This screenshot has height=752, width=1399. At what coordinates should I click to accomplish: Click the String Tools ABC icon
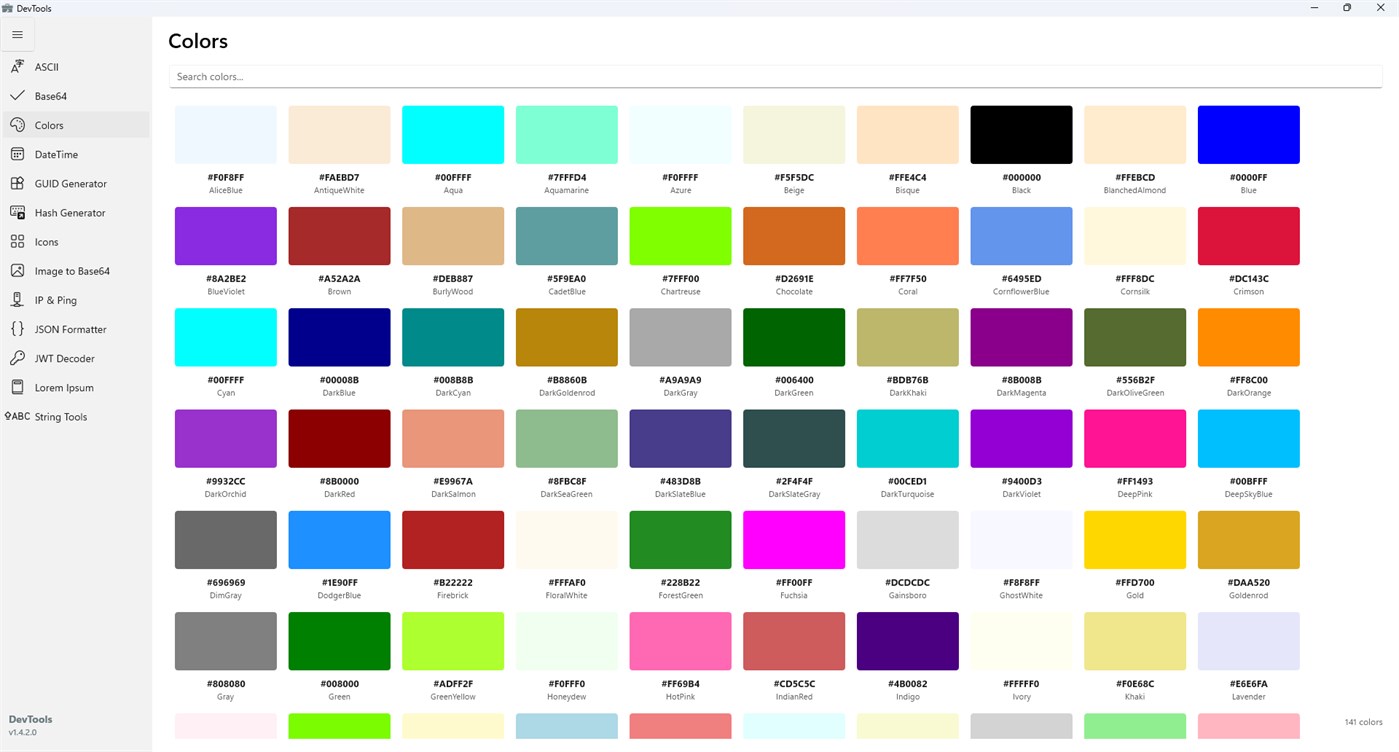click(x=17, y=416)
